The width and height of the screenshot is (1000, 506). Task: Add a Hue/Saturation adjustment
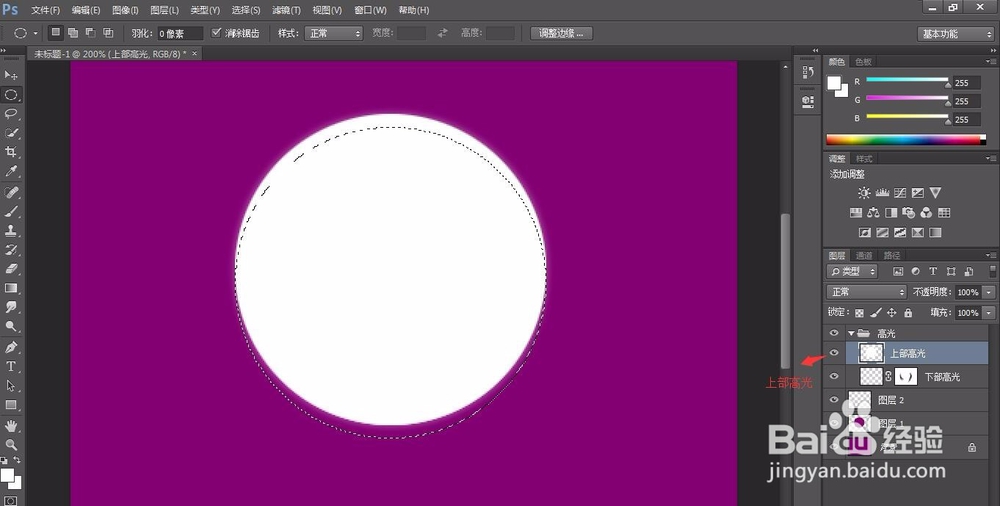point(856,212)
